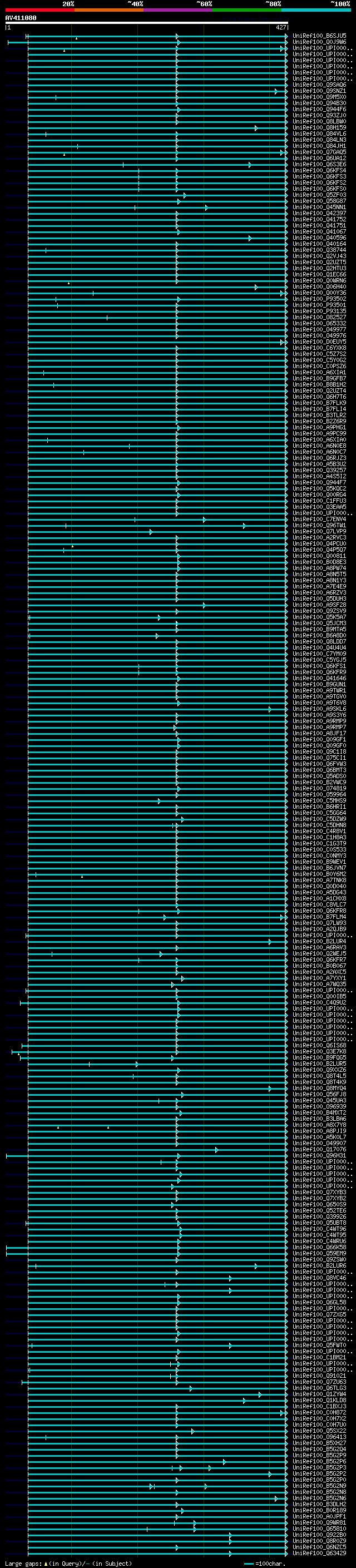Open the UniRef100_C7ENV4 hit
This screenshot has width=356, height=1568.
coord(319,519)
